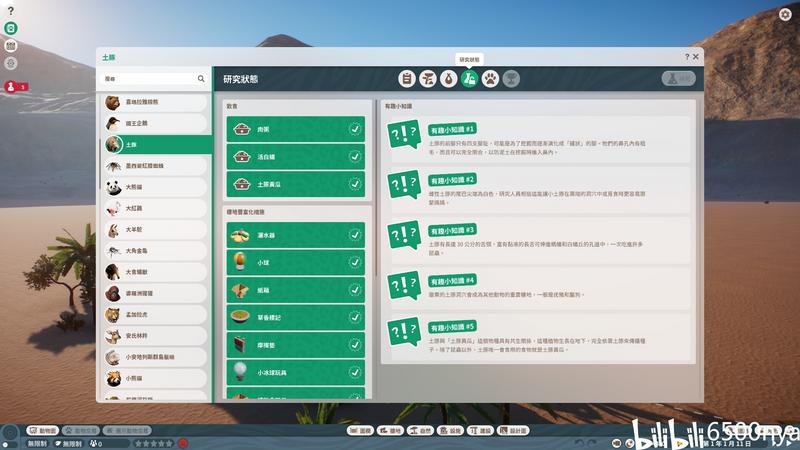Viewport: 800px width, 450px height.
Task: Click the checkmark on the 土豚黃瓜 row
Action: point(355,184)
